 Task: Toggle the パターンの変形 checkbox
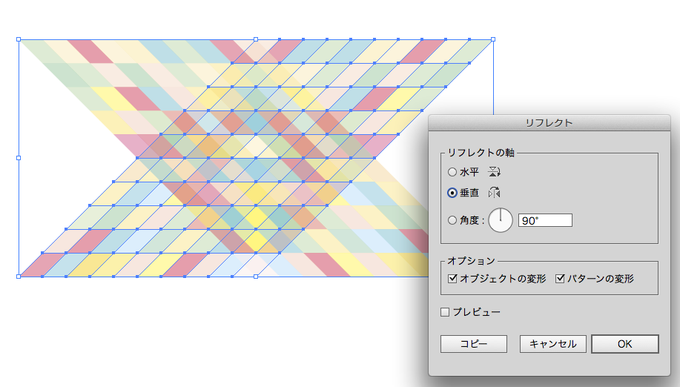(x=560, y=278)
